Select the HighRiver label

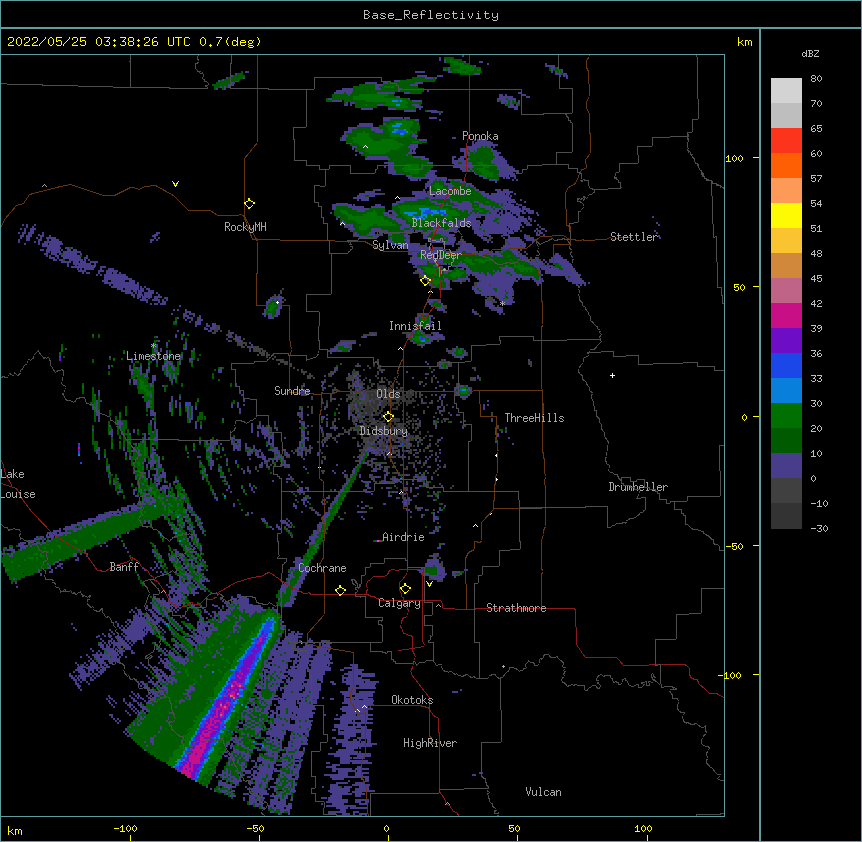tap(430, 743)
